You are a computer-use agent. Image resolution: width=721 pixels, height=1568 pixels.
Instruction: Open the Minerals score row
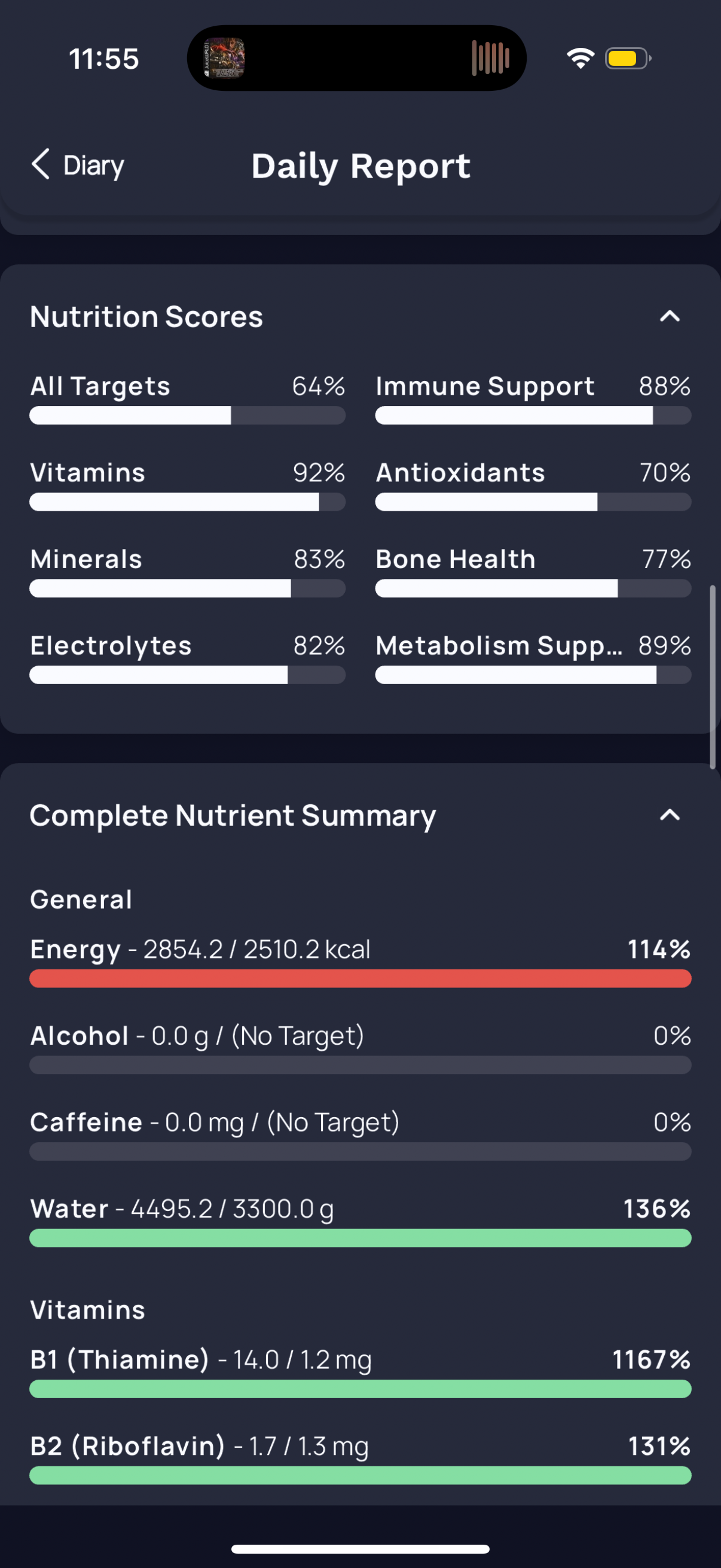(187, 571)
